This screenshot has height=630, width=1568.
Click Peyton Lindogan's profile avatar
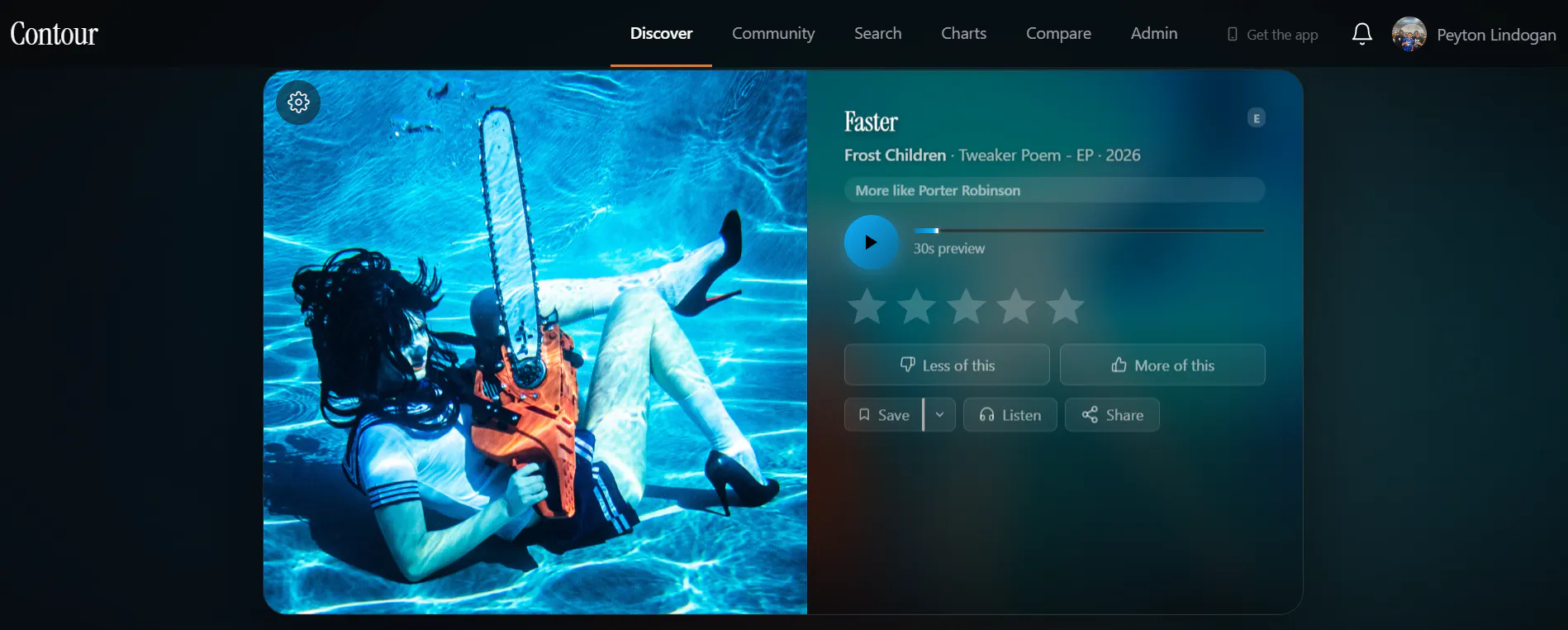pyautogui.click(x=1409, y=34)
